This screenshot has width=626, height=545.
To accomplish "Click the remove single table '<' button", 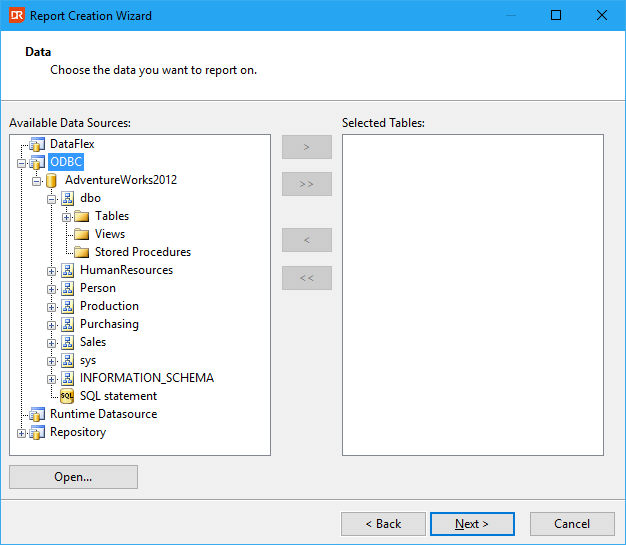I will tap(307, 240).
